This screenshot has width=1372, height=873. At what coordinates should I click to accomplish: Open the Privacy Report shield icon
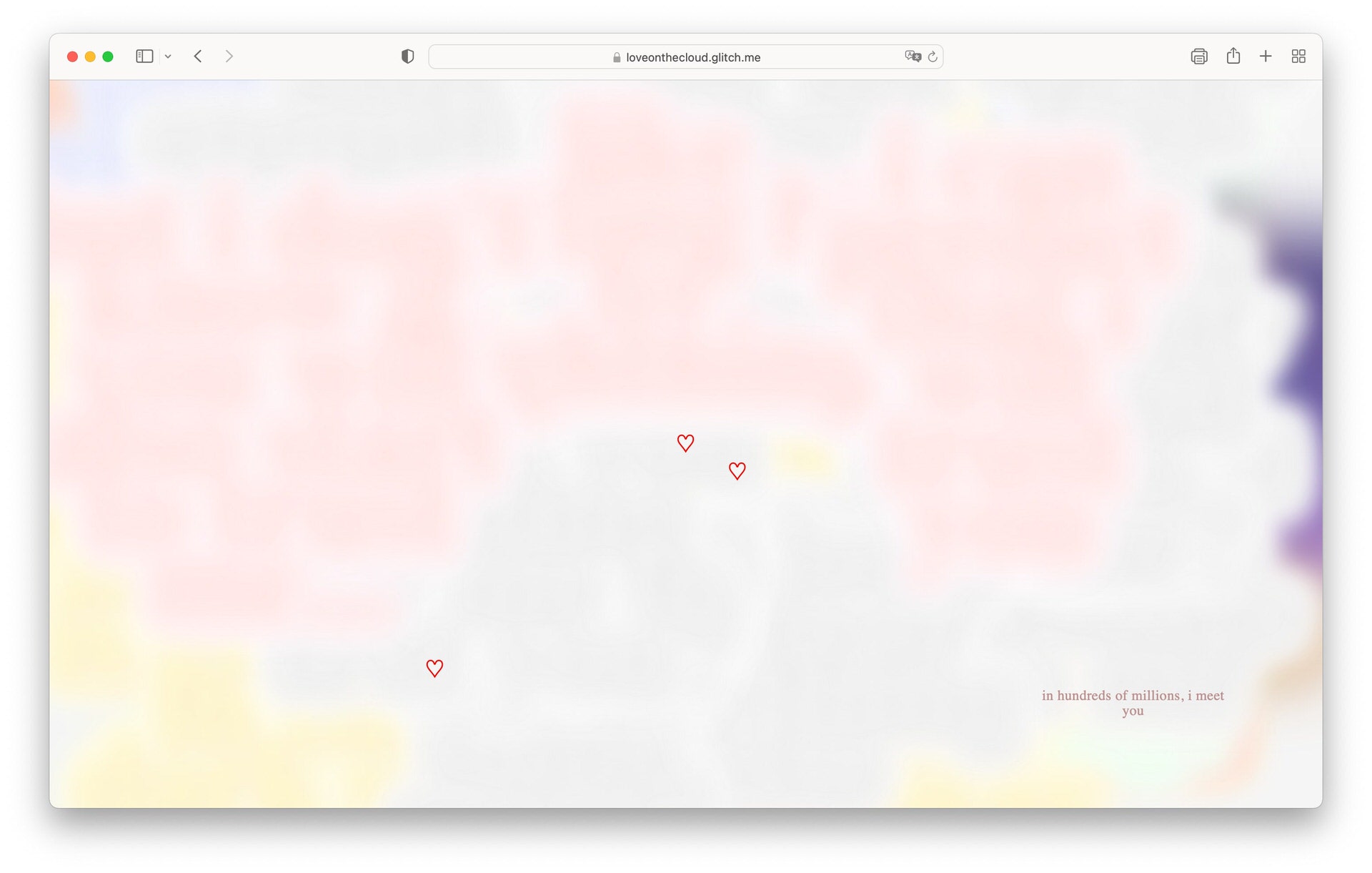click(407, 56)
